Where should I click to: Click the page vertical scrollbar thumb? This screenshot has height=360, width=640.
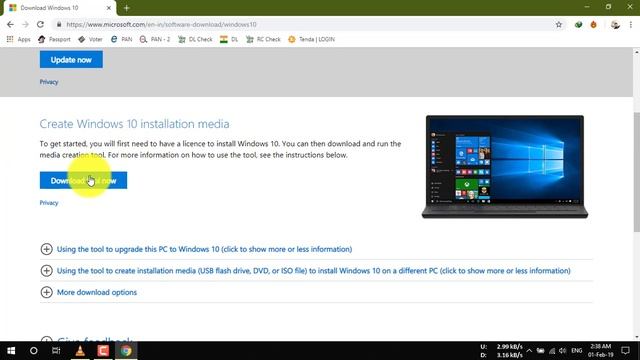point(637,171)
